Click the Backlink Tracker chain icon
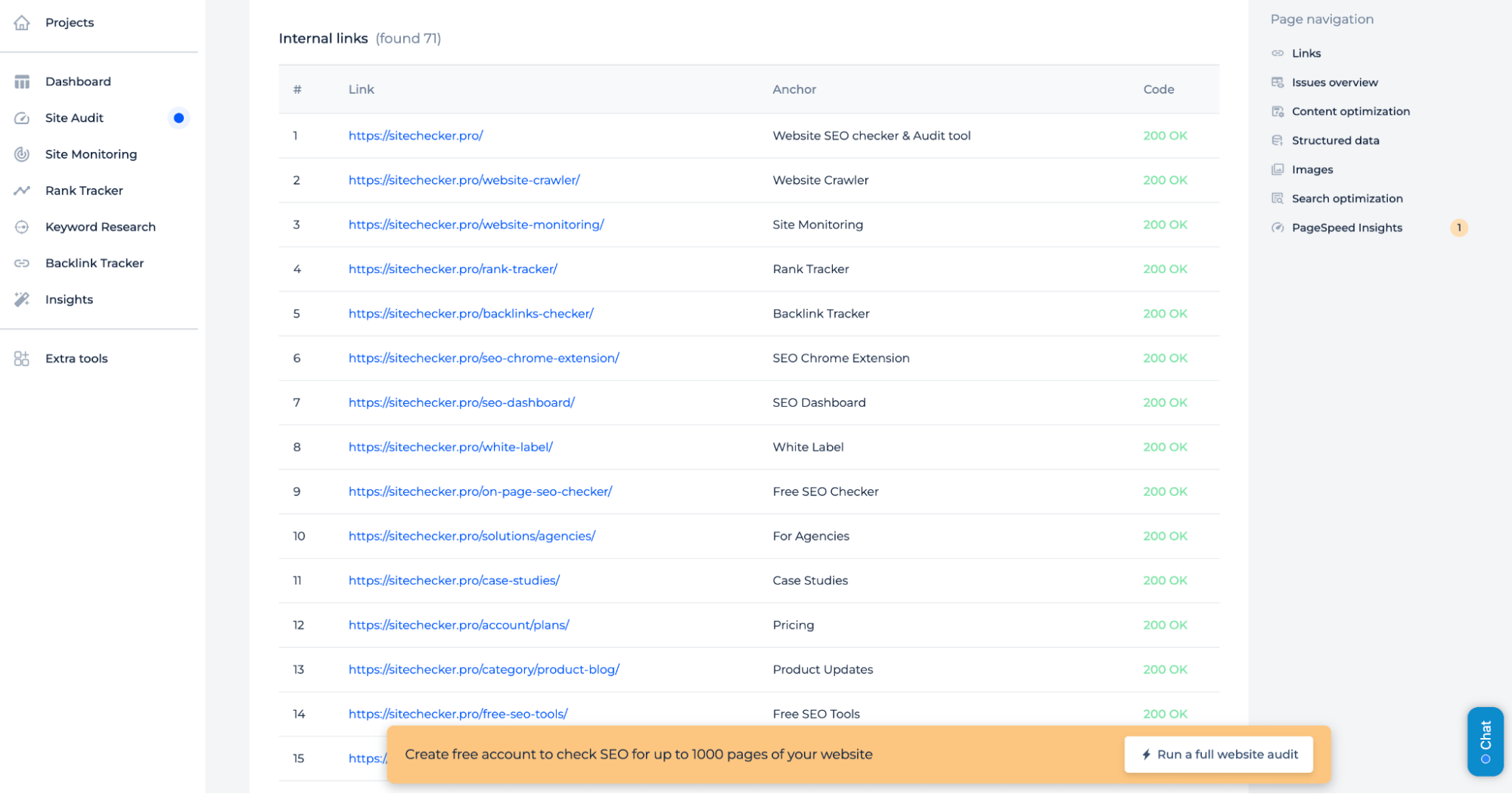This screenshot has width=1512, height=794. tap(22, 263)
